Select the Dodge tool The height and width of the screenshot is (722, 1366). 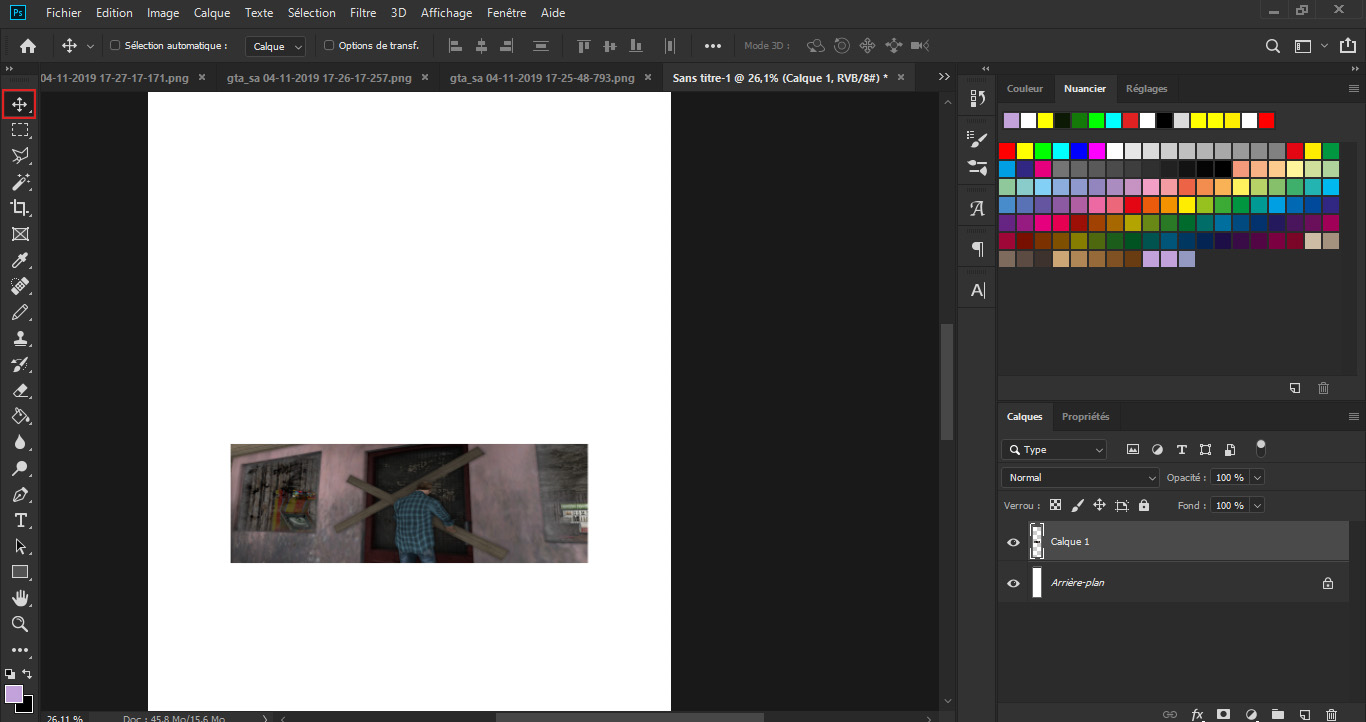click(19, 468)
